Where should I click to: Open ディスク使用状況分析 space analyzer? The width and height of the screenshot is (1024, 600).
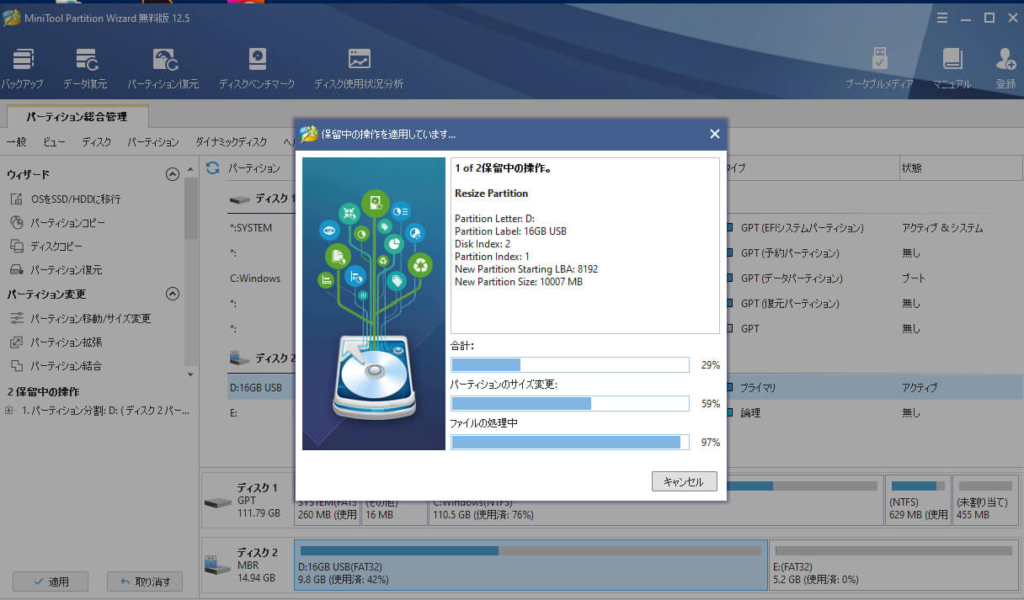click(x=359, y=69)
